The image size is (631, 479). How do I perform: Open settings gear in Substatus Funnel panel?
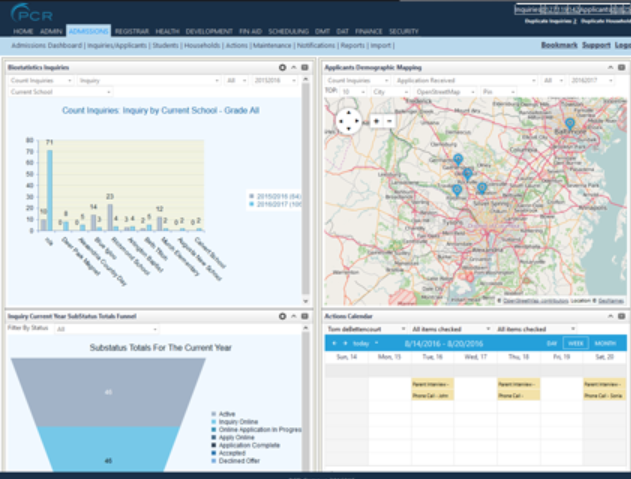tap(283, 316)
